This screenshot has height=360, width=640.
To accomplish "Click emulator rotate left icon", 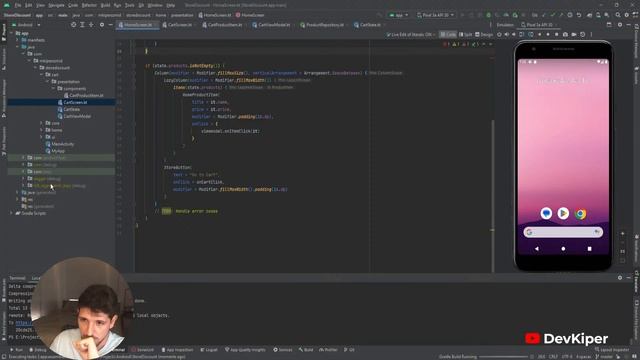I will pos(522,35).
